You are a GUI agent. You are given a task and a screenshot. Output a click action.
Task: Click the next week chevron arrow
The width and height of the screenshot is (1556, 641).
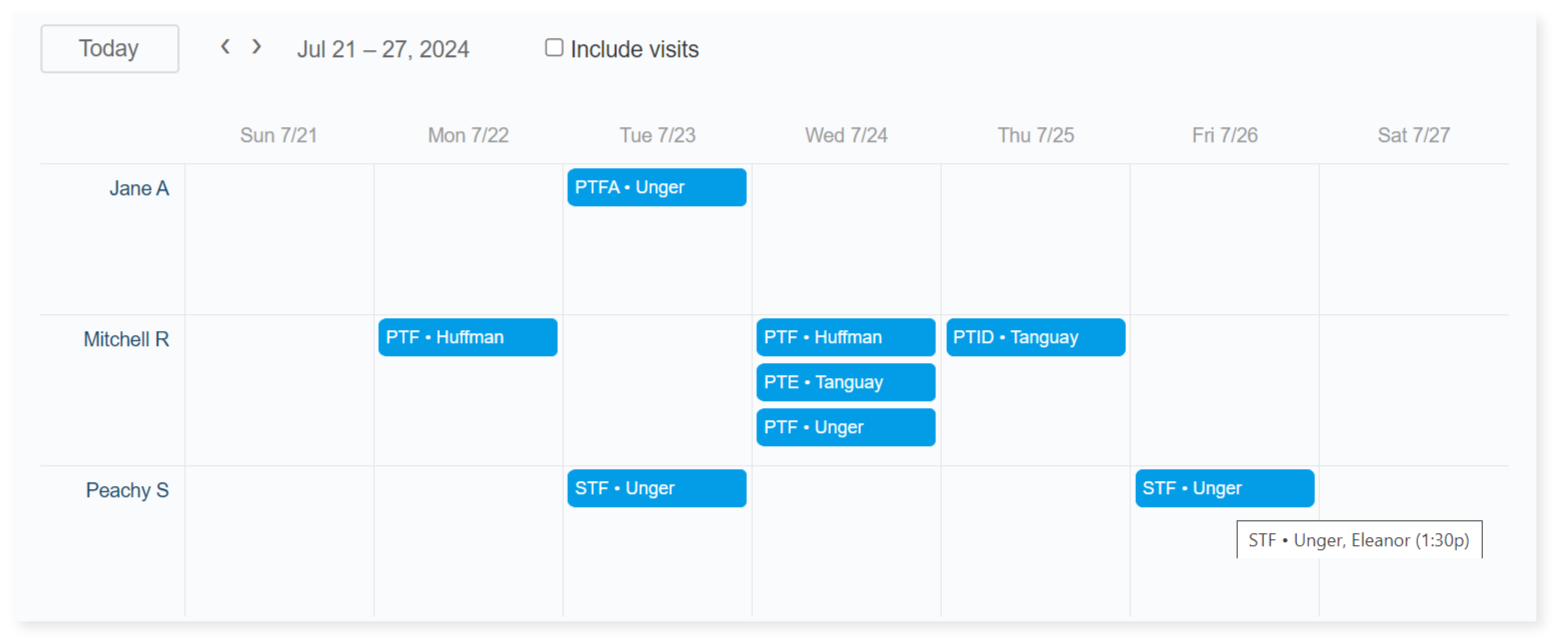(257, 47)
